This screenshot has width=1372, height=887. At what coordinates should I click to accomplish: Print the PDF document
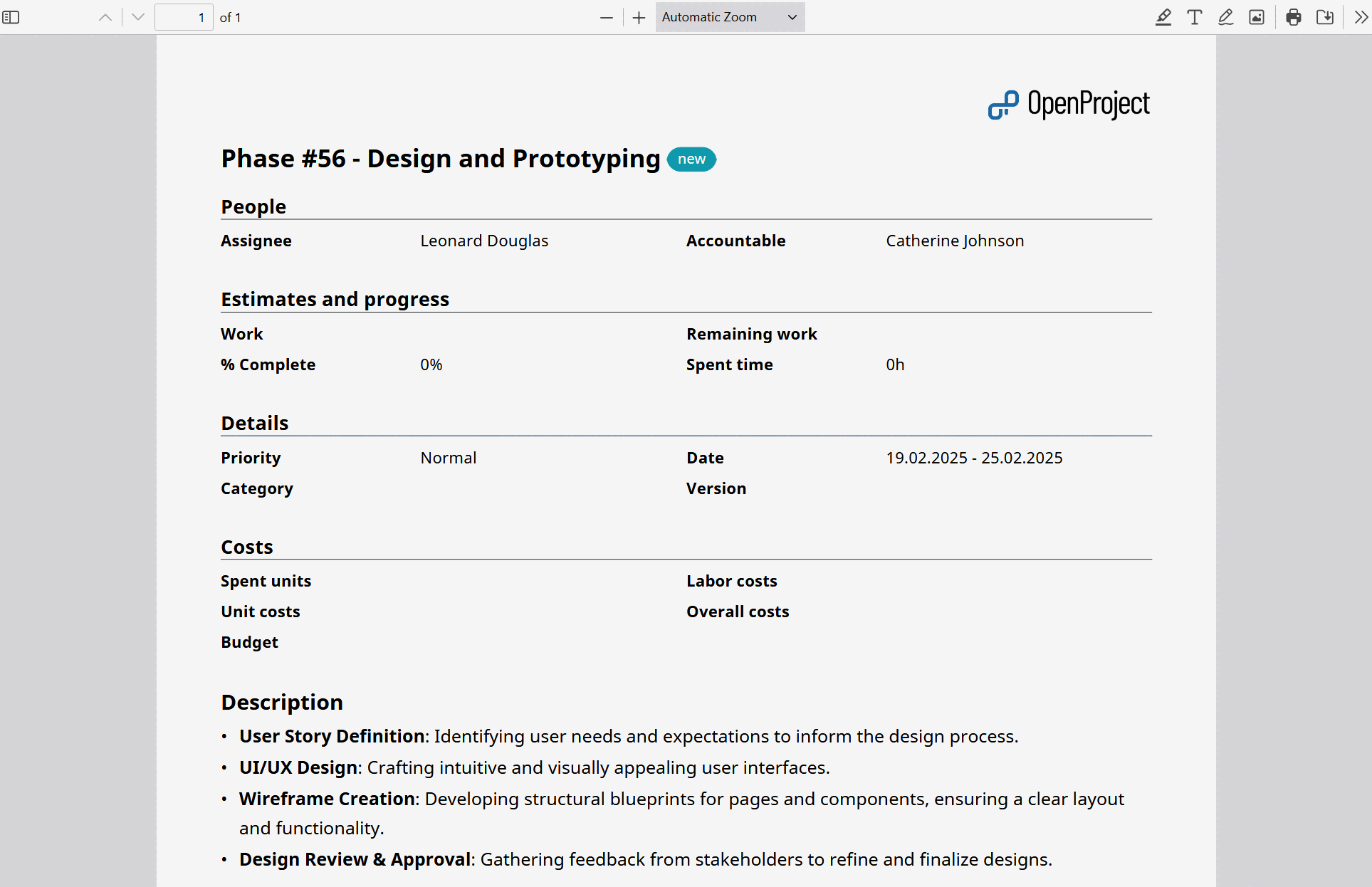[1294, 17]
